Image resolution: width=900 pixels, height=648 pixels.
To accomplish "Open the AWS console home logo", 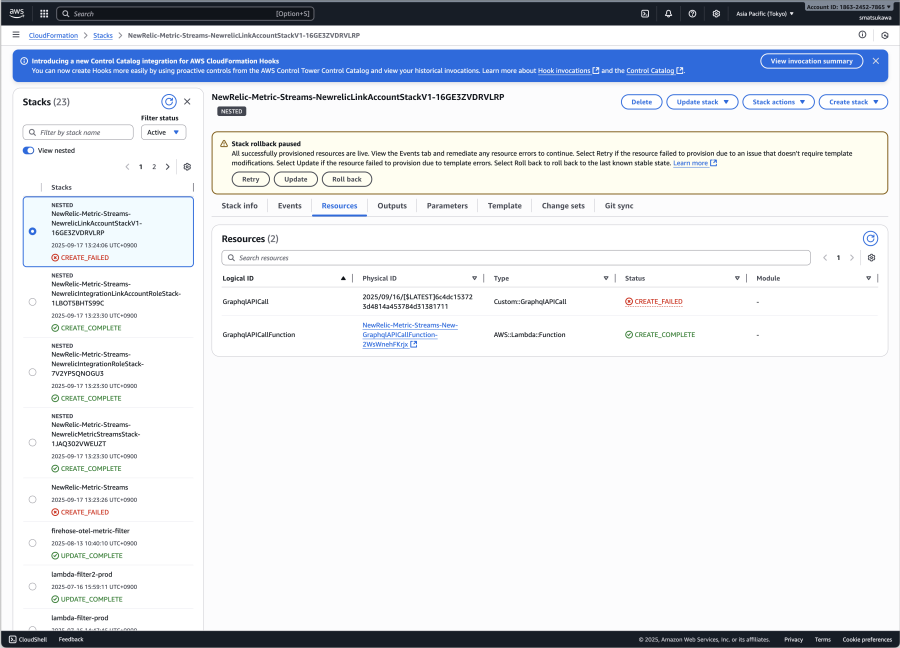I will tap(17, 13).
